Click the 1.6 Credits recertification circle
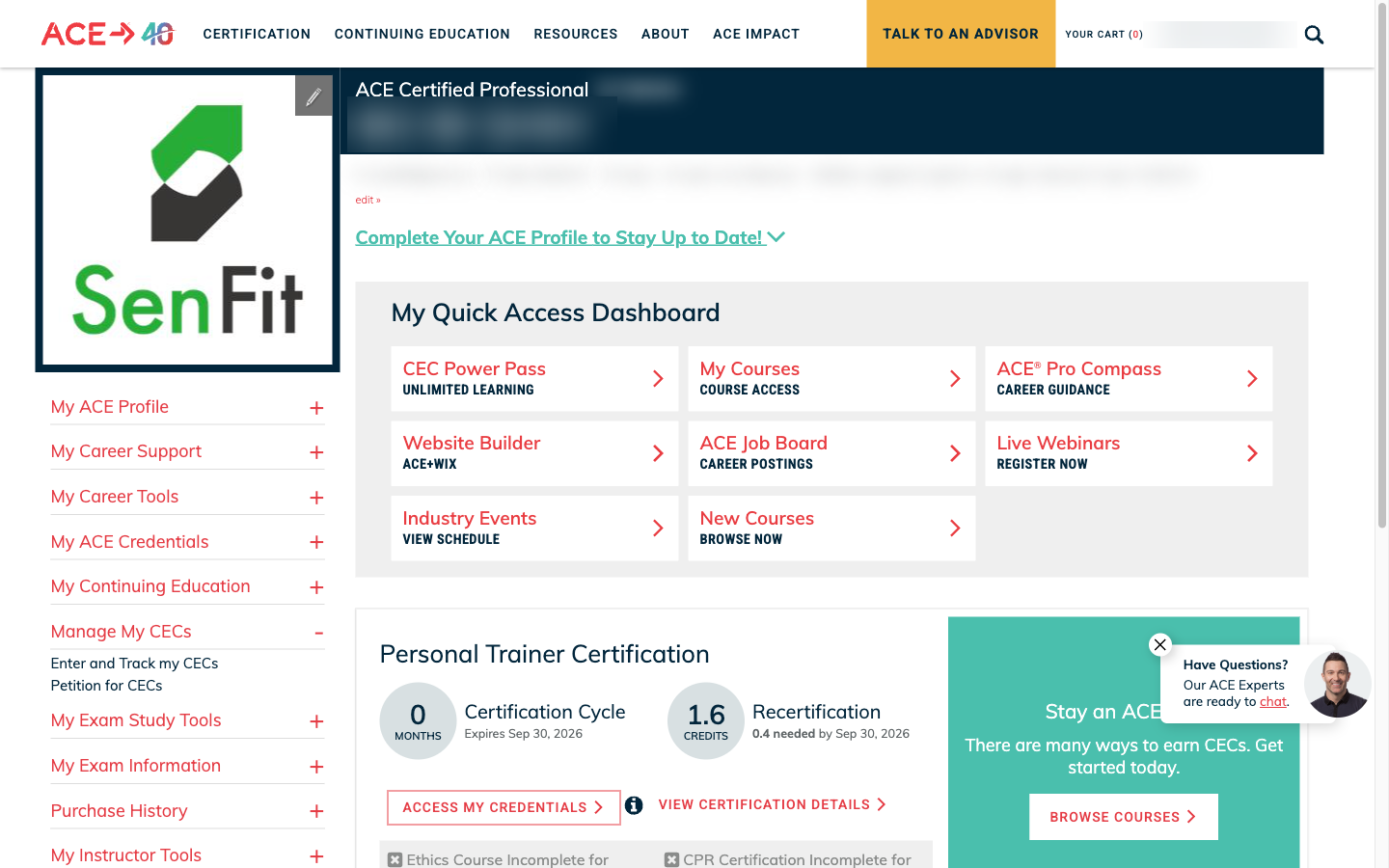Screen dimensions: 1389x868 [x=706, y=721]
